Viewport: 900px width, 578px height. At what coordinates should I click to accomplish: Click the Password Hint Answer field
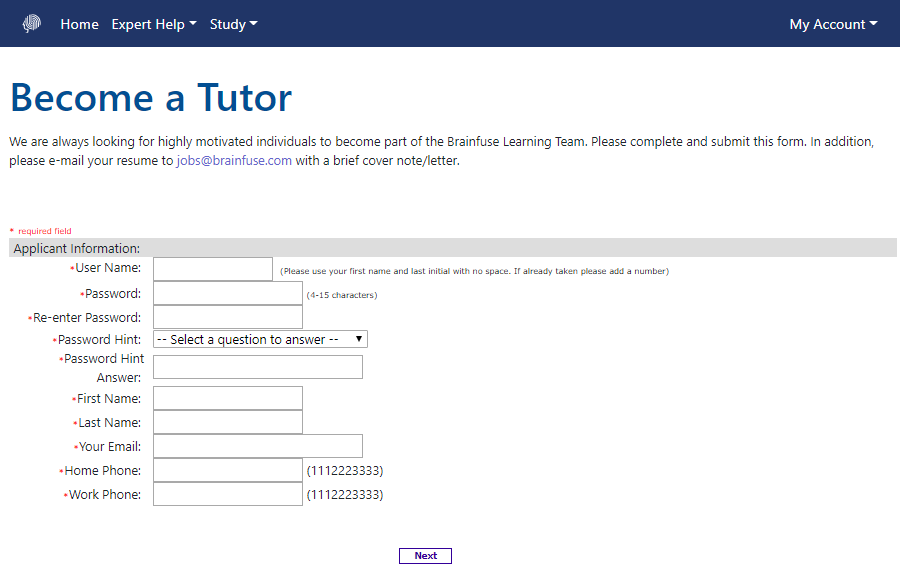point(257,367)
